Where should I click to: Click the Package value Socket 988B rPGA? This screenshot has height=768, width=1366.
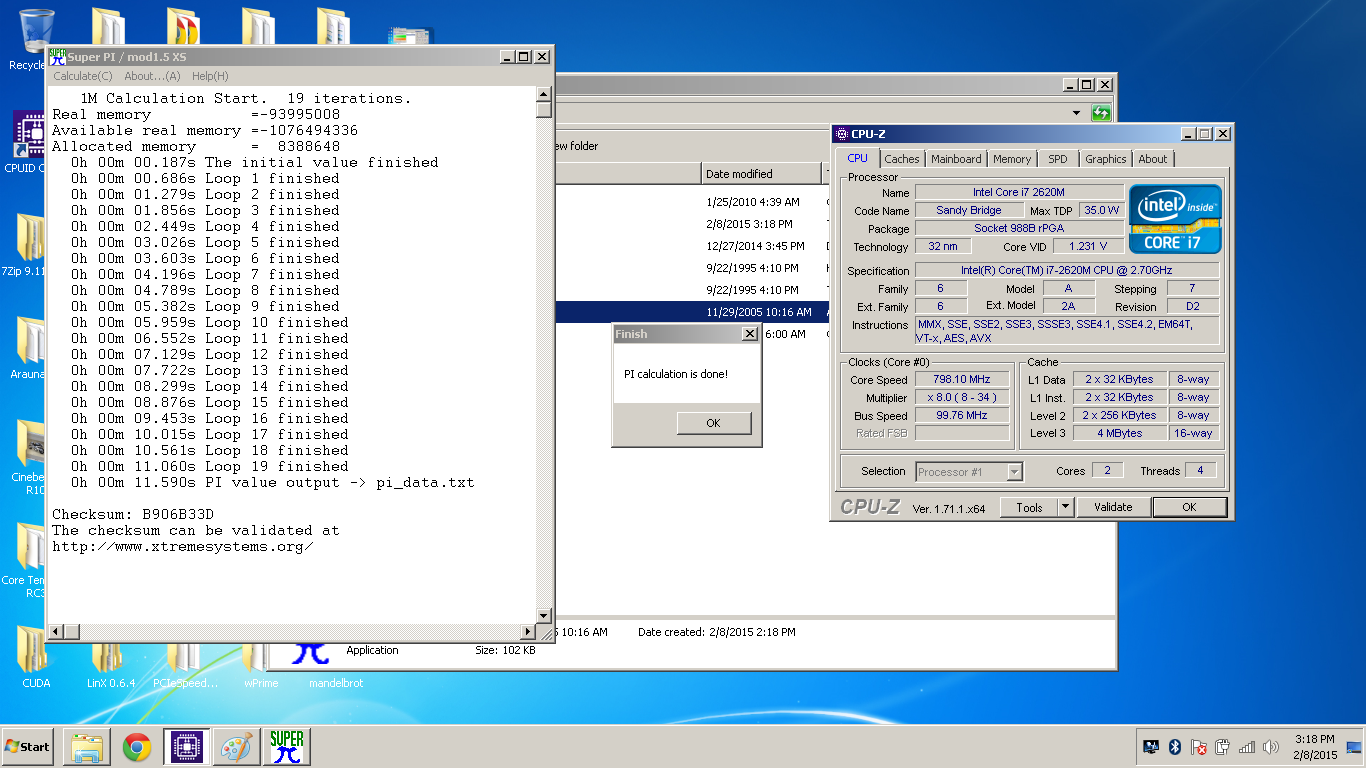tap(1019, 228)
